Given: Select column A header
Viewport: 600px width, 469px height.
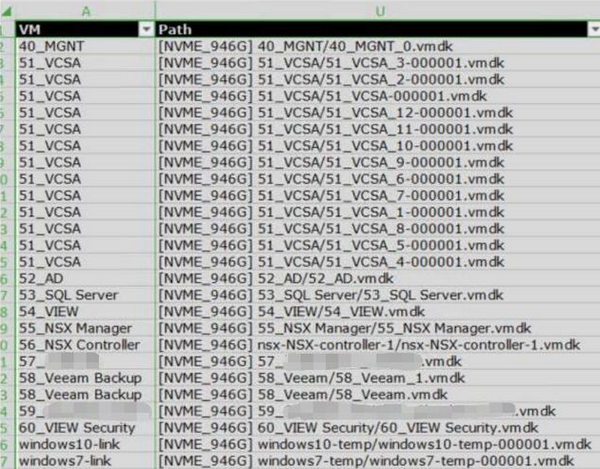Looking at the screenshot, I should (86, 11).
